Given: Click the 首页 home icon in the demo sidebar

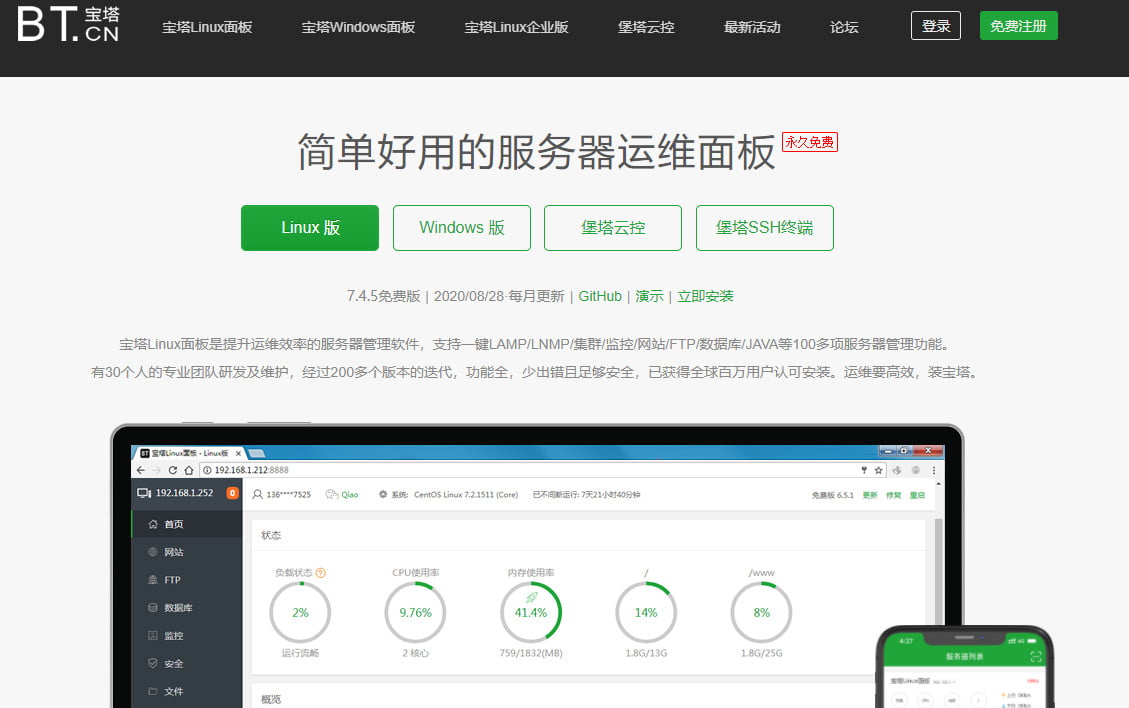Looking at the screenshot, I should (x=153, y=524).
